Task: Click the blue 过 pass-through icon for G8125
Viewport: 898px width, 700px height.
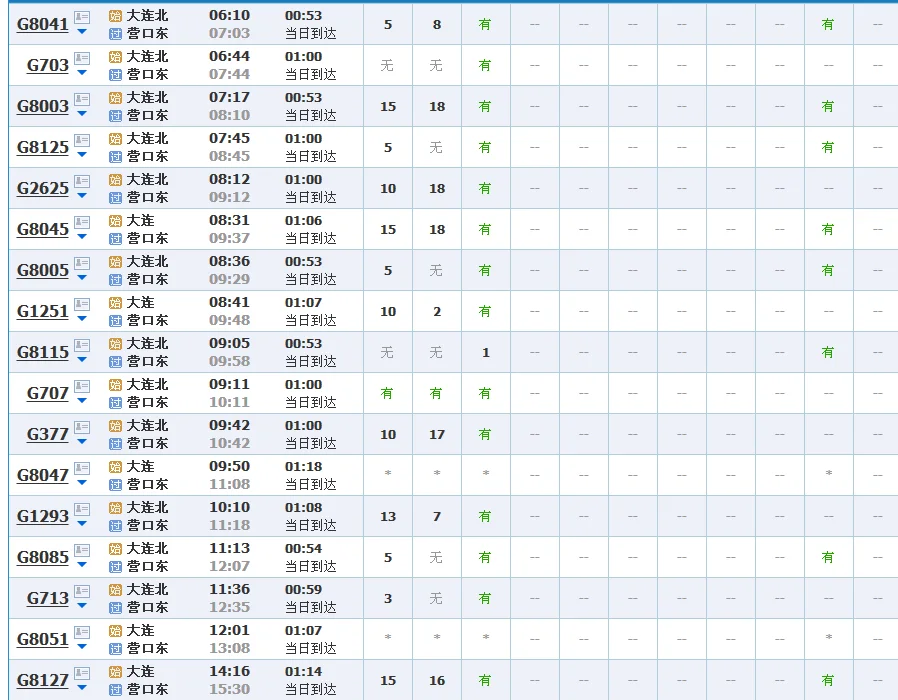Action: [x=115, y=157]
